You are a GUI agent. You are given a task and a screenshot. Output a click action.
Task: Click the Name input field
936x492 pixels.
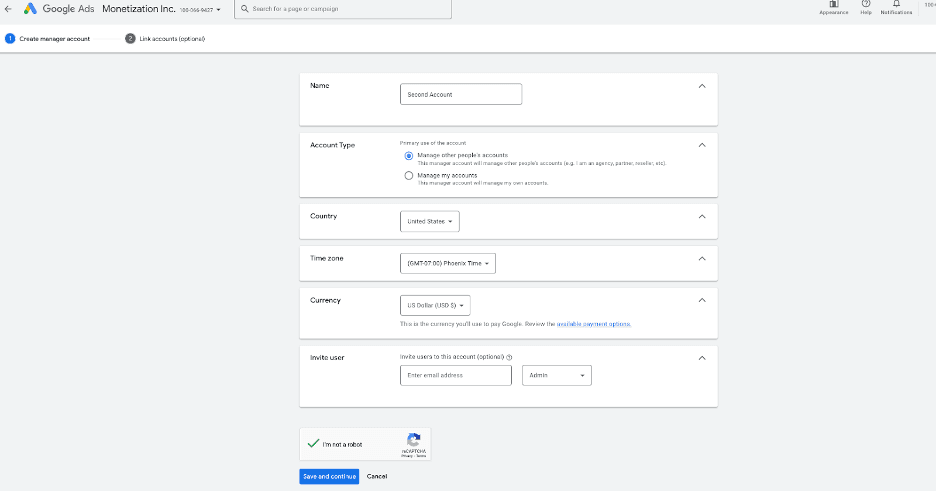461,94
